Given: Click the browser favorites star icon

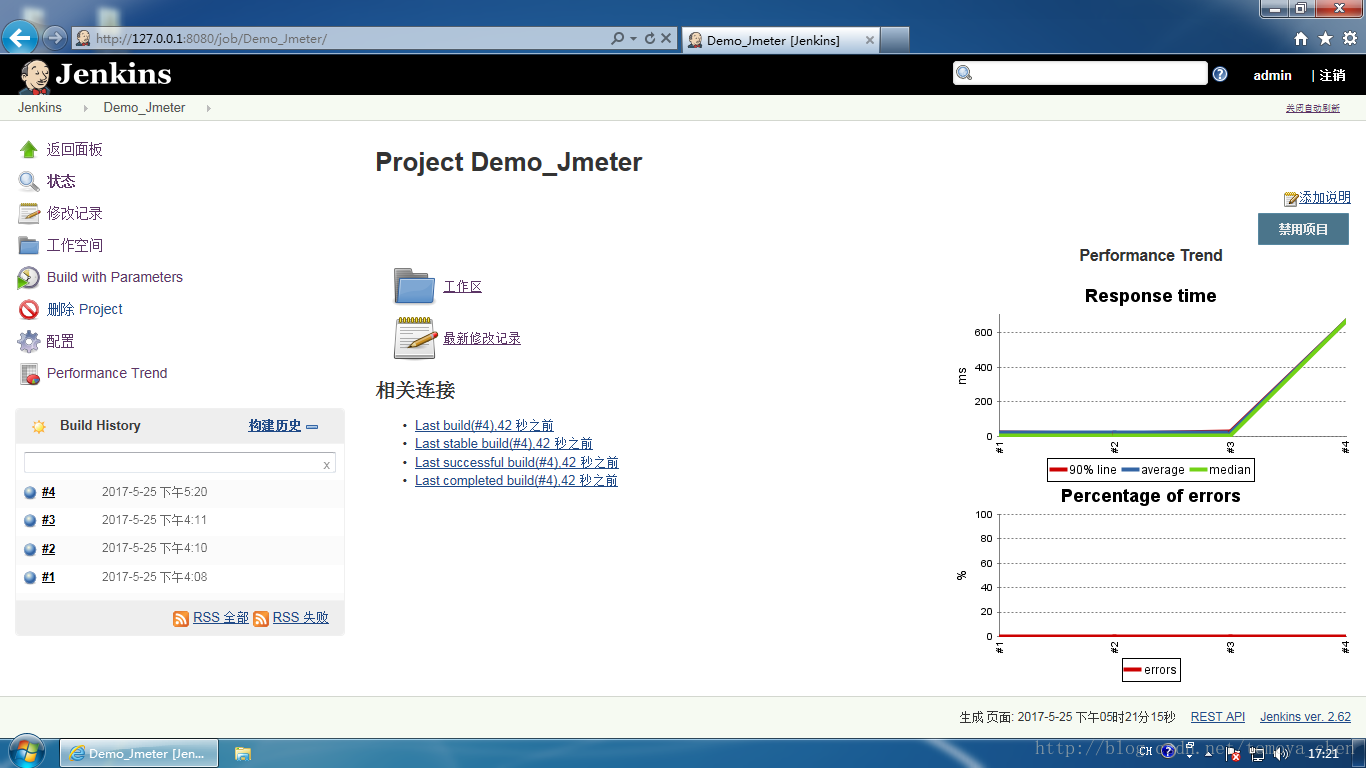Looking at the screenshot, I should point(1325,39).
